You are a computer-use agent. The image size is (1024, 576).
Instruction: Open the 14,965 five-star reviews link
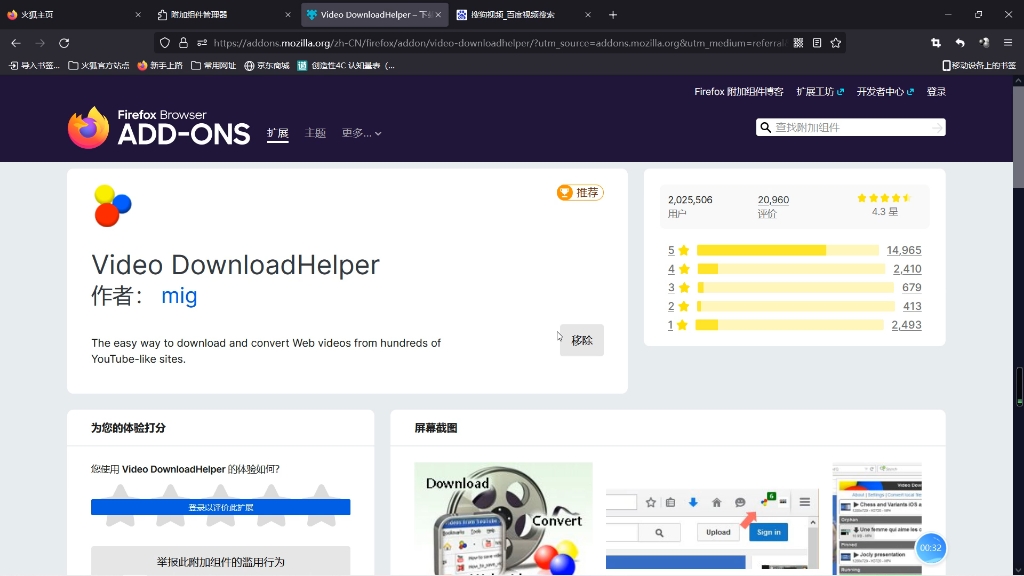click(x=904, y=250)
